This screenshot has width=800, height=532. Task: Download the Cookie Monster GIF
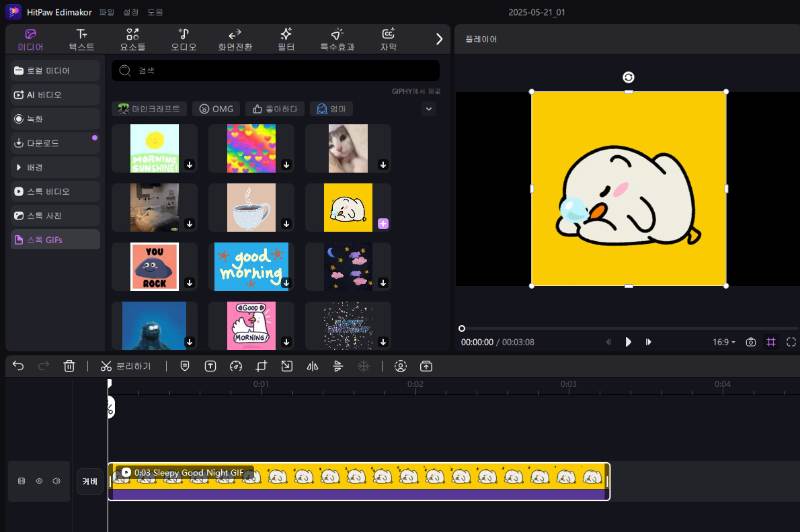(x=189, y=342)
